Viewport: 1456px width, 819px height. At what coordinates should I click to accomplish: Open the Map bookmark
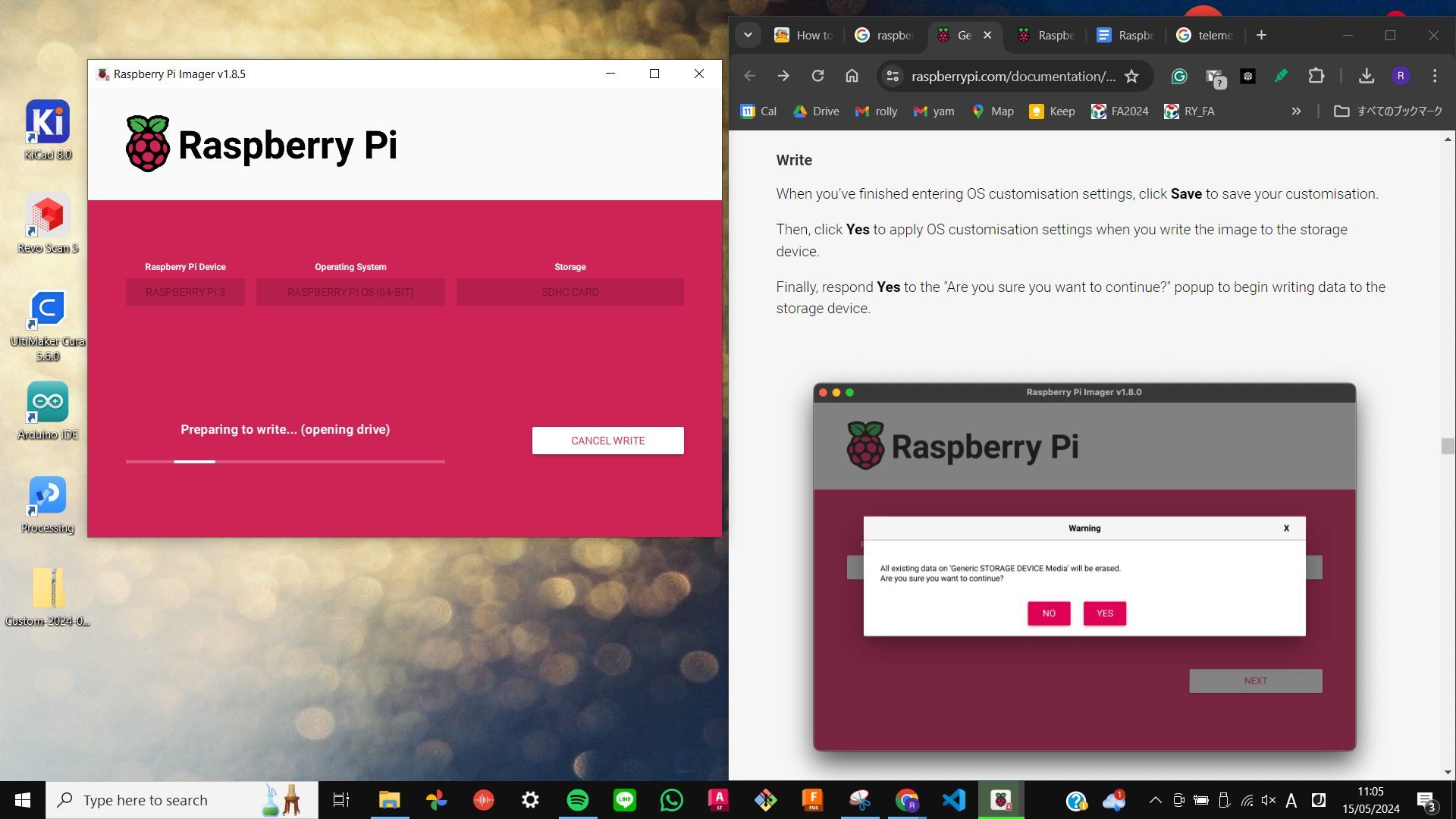click(992, 111)
